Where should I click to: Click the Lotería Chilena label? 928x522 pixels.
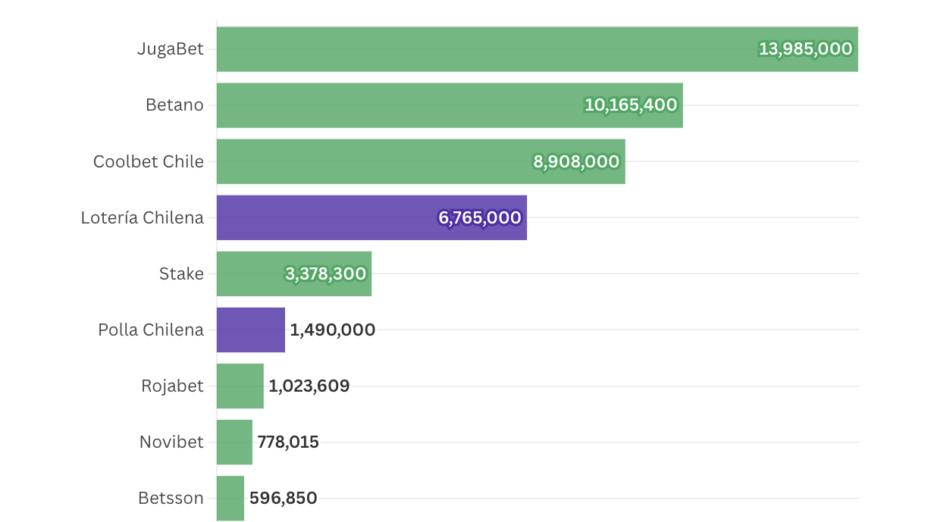coord(142,217)
